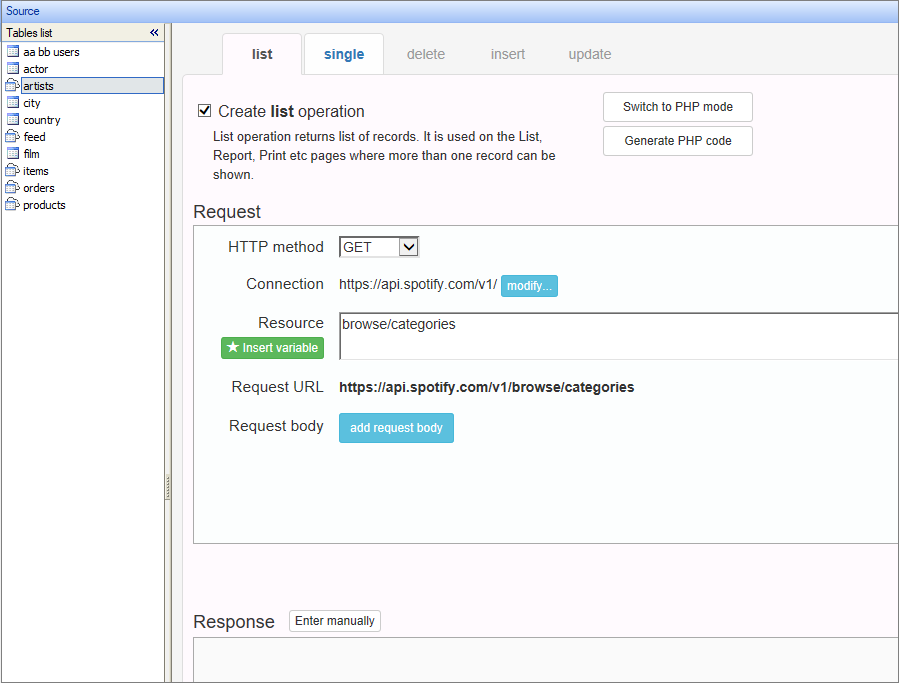The width and height of the screenshot is (899, 683).
Task: Collapse the Tables list panel
Action: [154, 33]
